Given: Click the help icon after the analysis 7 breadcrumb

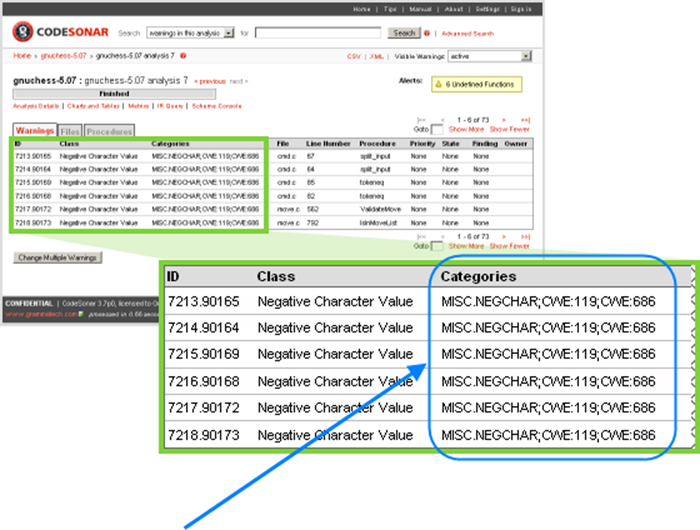Looking at the screenshot, I should (x=183, y=56).
